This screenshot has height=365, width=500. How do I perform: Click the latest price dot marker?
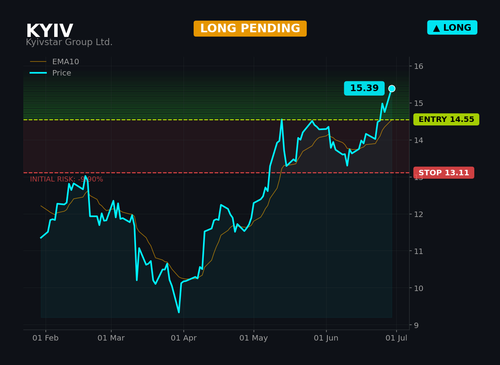392,89
